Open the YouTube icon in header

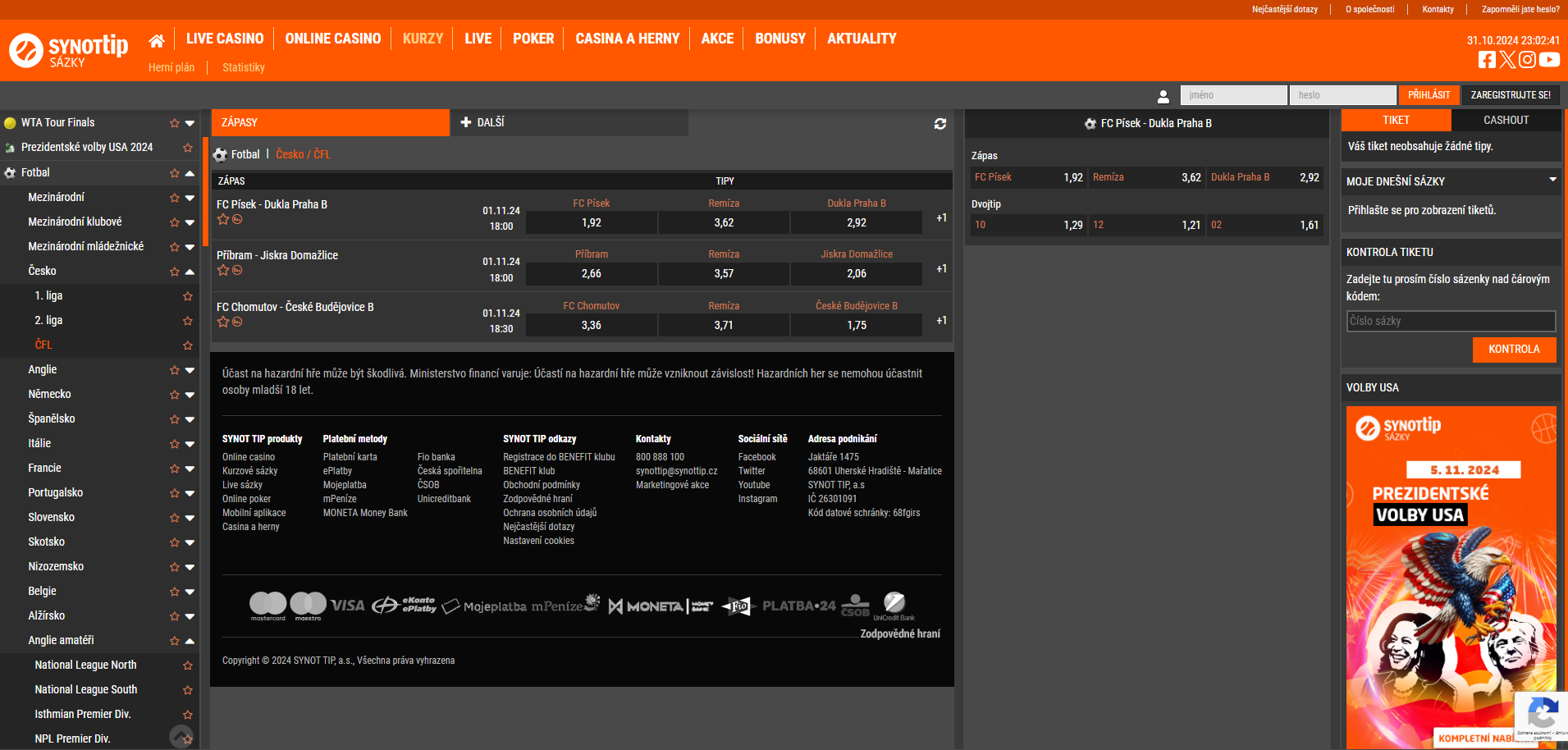(1549, 59)
